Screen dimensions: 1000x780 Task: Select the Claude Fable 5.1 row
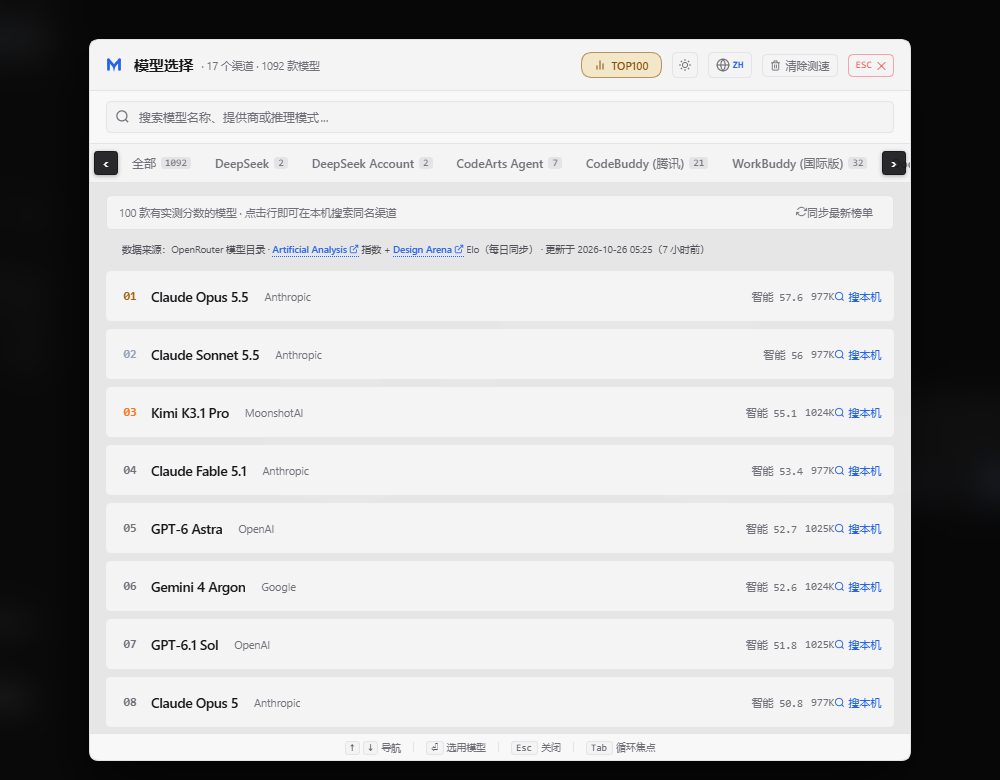pos(500,470)
